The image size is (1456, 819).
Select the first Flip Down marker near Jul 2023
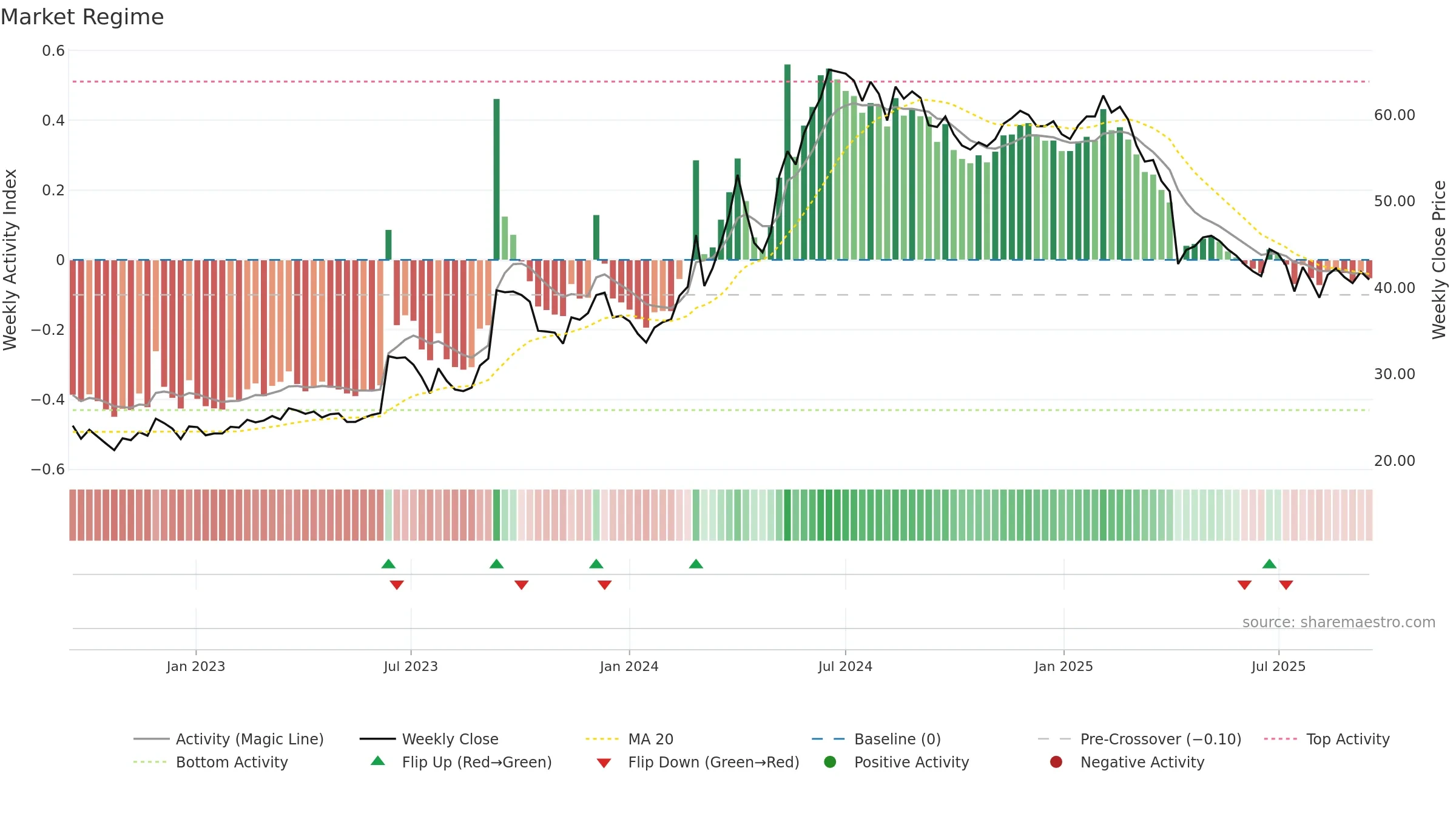click(397, 585)
